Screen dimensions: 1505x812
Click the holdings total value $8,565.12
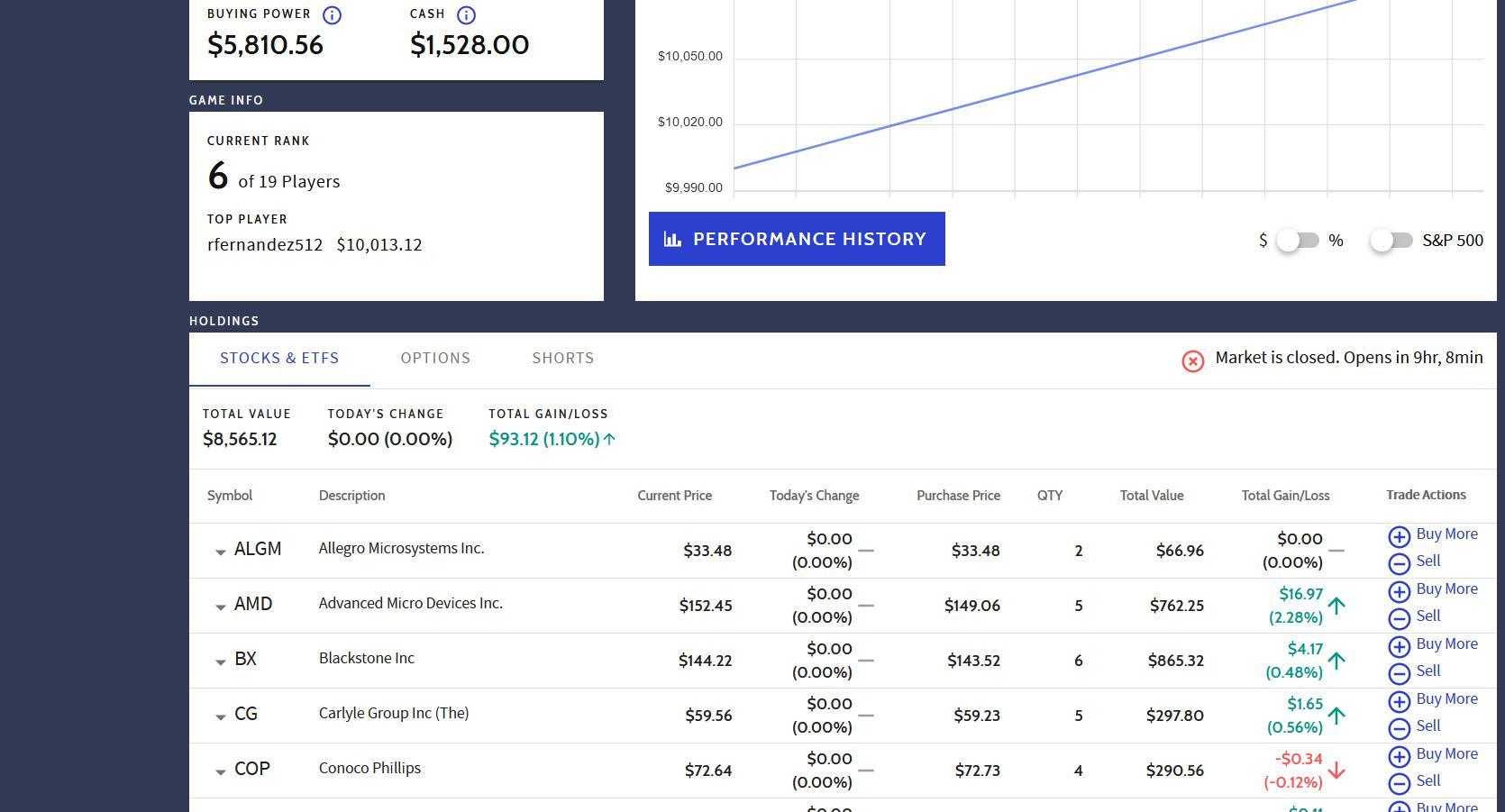[240, 440]
